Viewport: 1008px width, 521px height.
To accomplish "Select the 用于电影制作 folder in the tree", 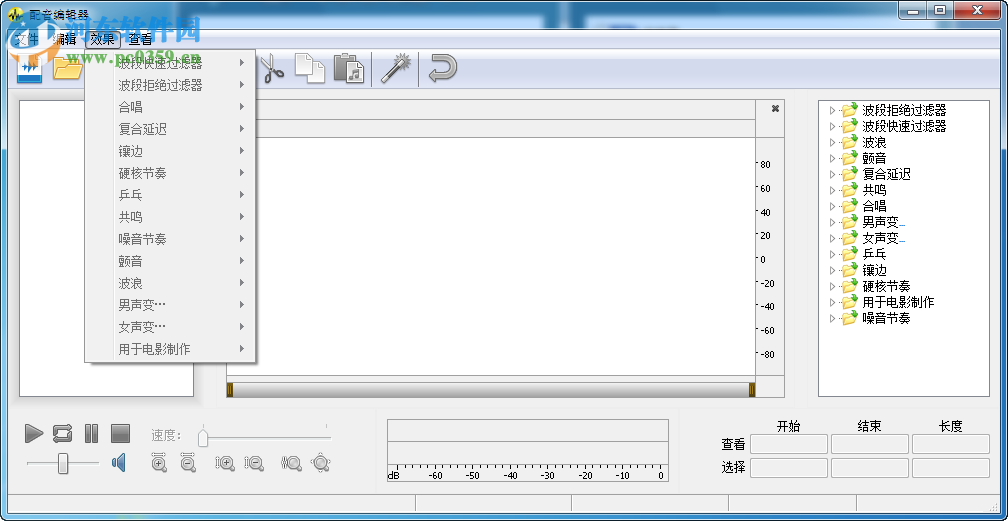I will 888,302.
